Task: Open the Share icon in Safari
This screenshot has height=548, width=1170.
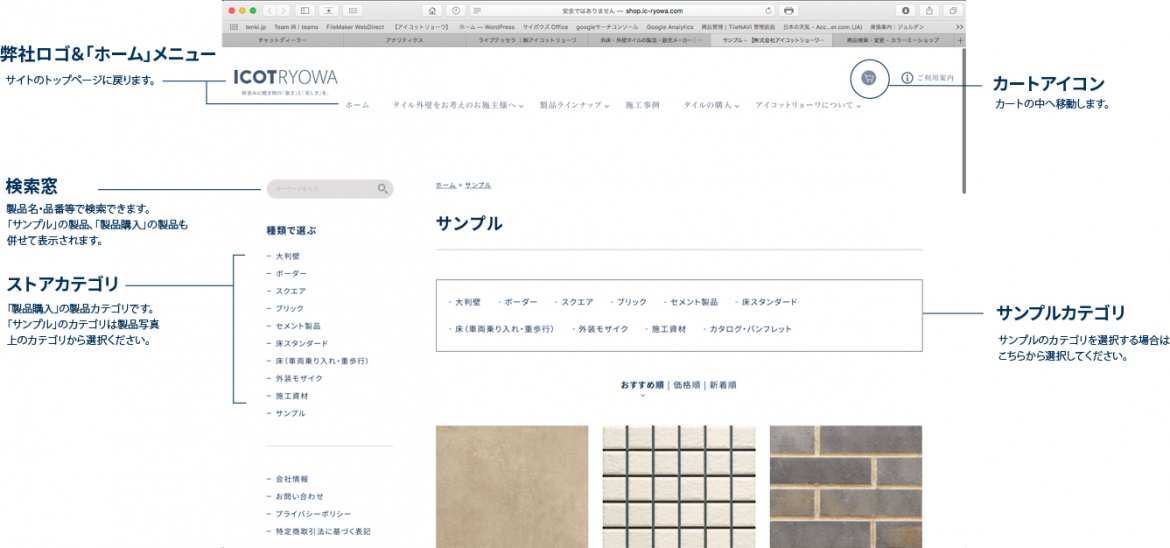Action: pyautogui.click(x=929, y=11)
